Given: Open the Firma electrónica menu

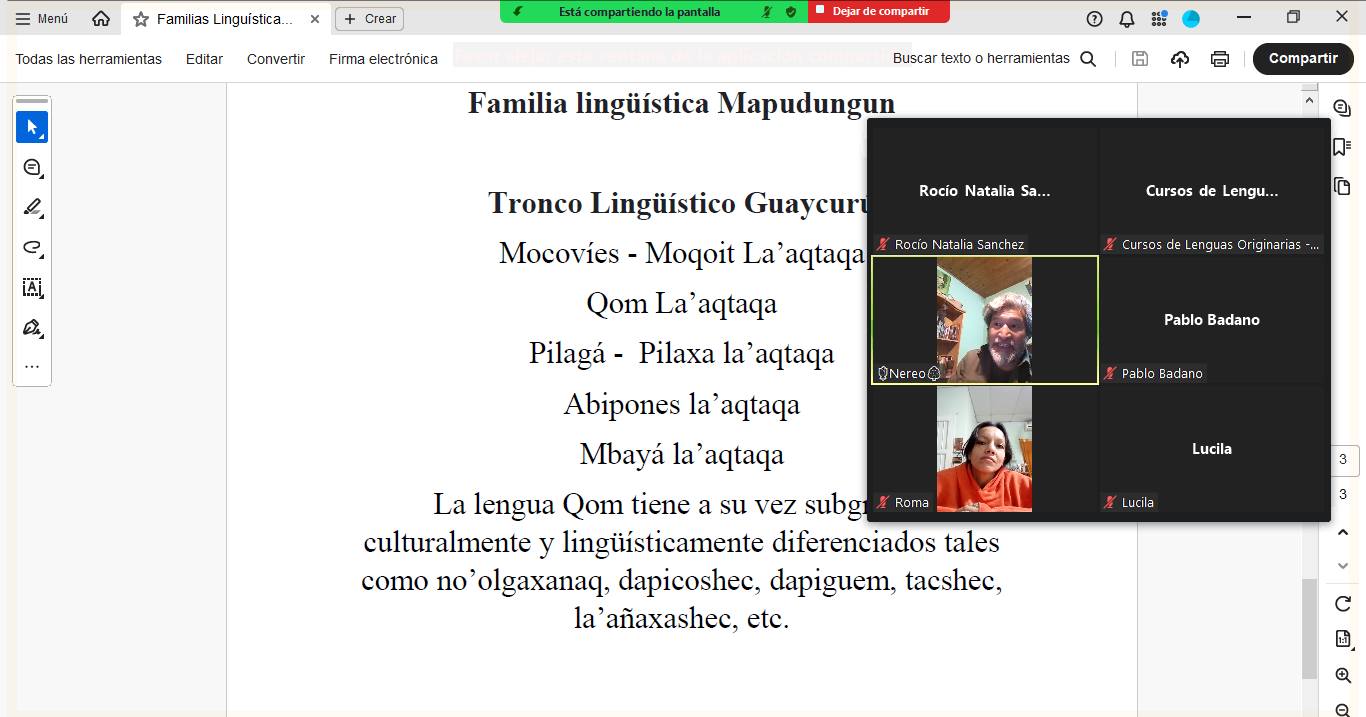Looking at the screenshot, I should (x=383, y=59).
